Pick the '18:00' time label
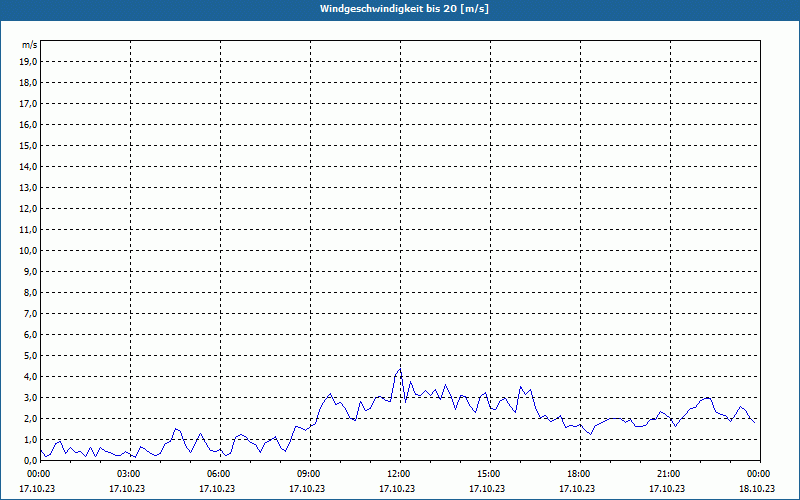This screenshot has width=800, height=500. (579, 474)
